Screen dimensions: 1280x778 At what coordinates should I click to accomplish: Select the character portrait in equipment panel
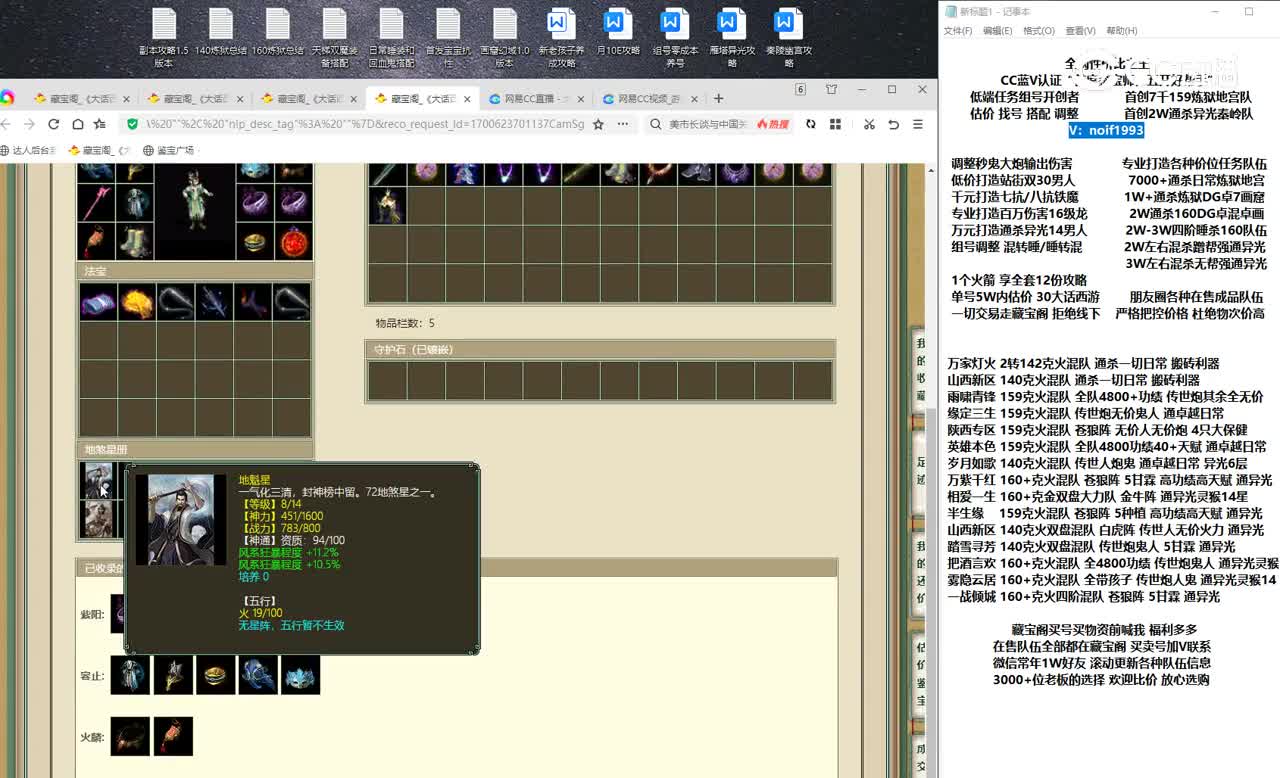click(195, 213)
